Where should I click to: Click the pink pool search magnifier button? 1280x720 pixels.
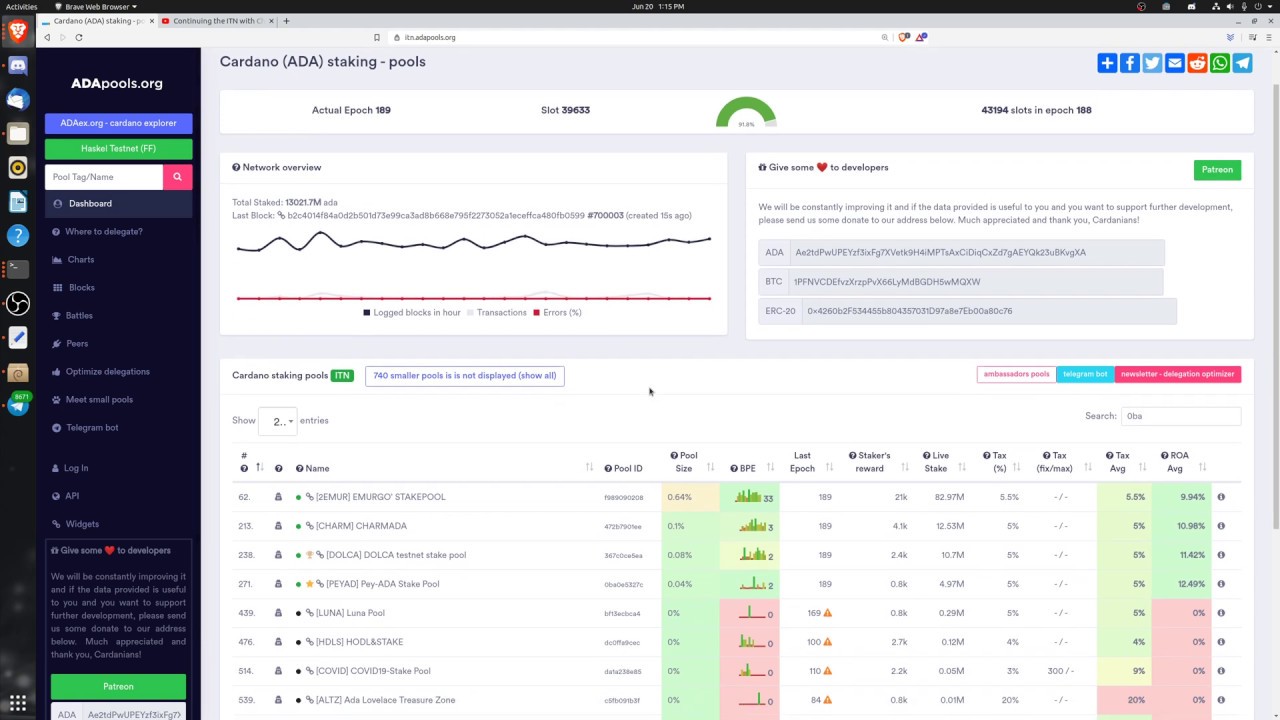tap(177, 177)
